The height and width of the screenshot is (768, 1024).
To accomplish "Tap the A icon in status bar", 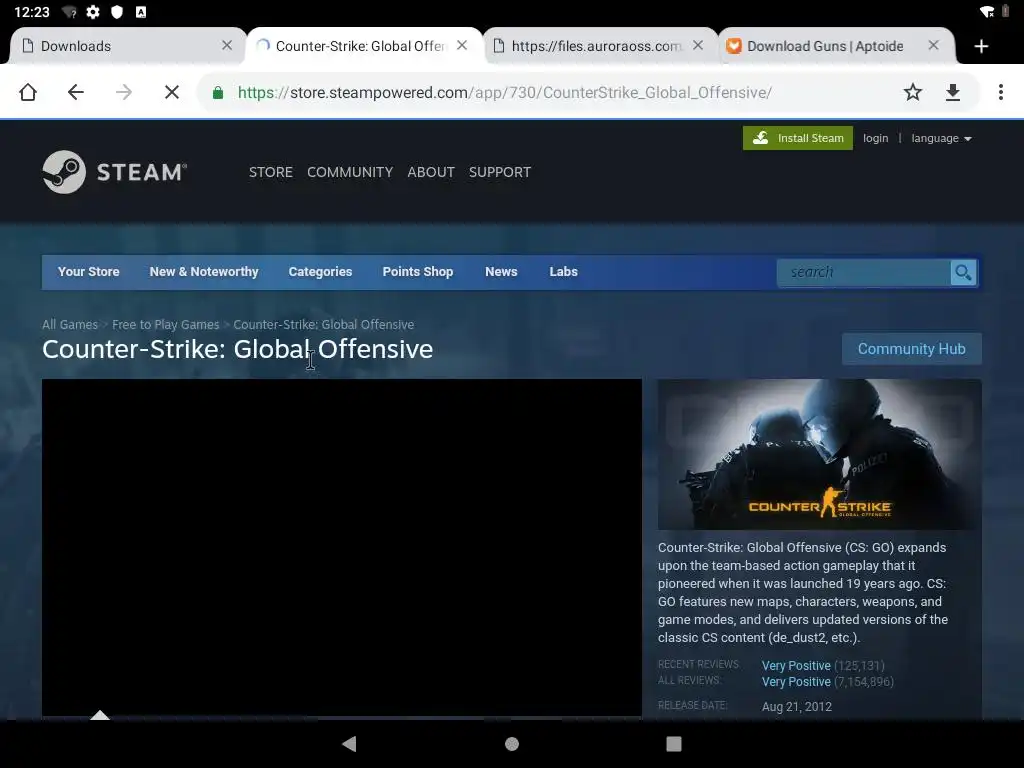I will pyautogui.click(x=140, y=12).
